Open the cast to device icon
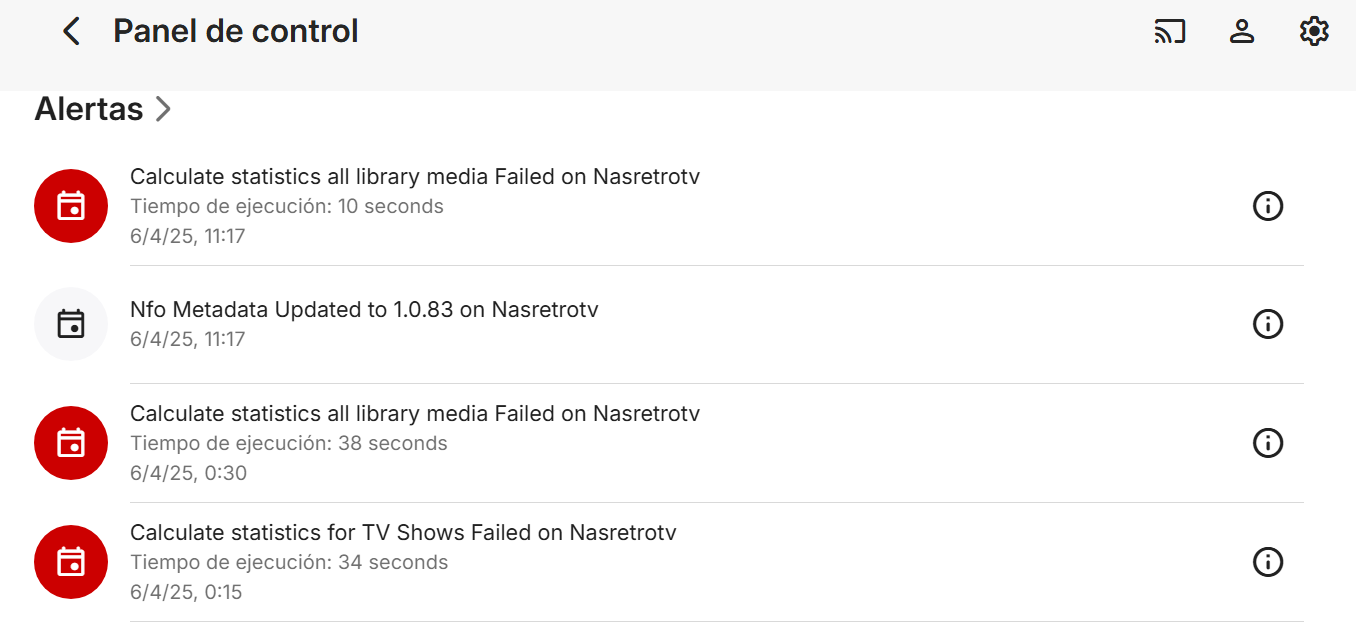This screenshot has height=642, width=1356. pos(1169,32)
